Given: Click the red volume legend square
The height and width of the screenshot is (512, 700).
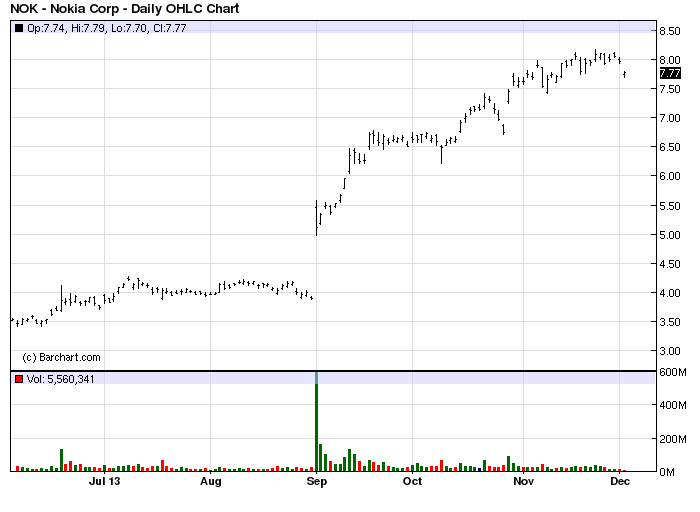Looking at the screenshot, I should [19, 379].
